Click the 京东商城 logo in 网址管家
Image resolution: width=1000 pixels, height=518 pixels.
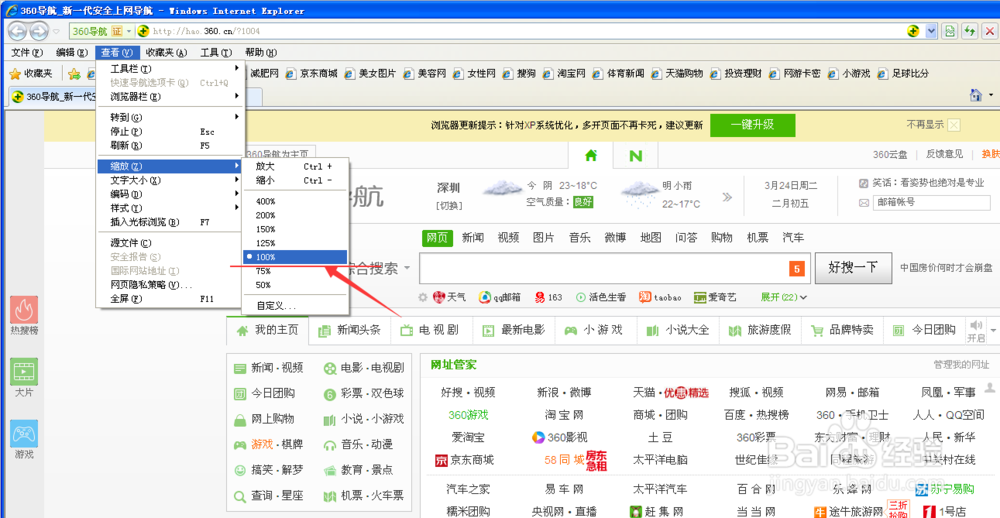click(x=441, y=460)
